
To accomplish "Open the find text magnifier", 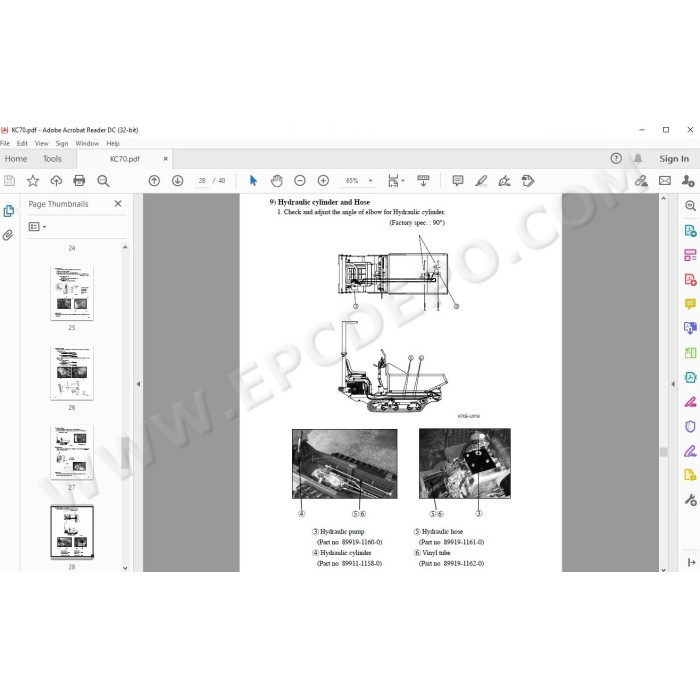I will [103, 181].
